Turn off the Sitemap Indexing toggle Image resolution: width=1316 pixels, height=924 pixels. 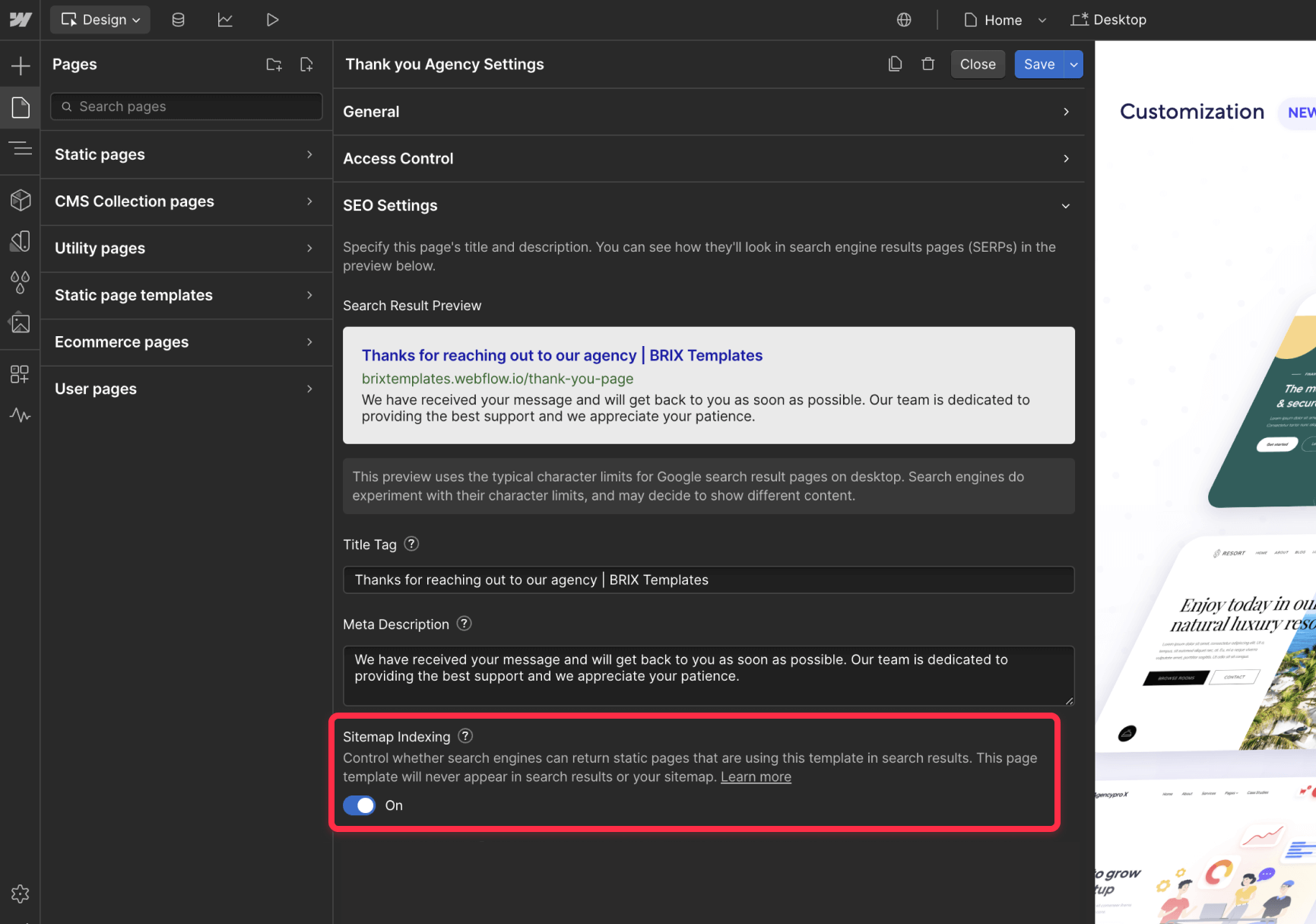point(359,805)
